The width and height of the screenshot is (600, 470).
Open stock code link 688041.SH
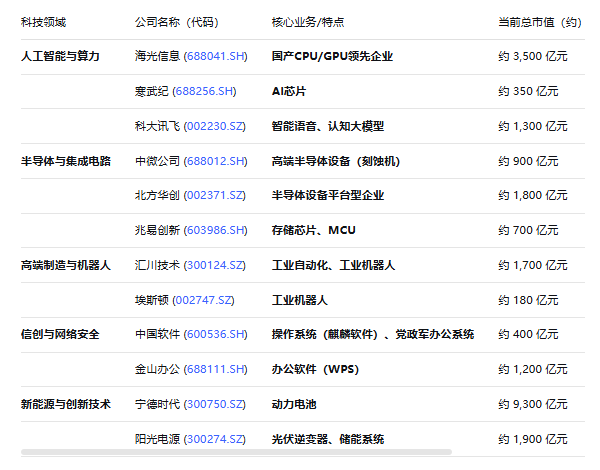pos(215,56)
